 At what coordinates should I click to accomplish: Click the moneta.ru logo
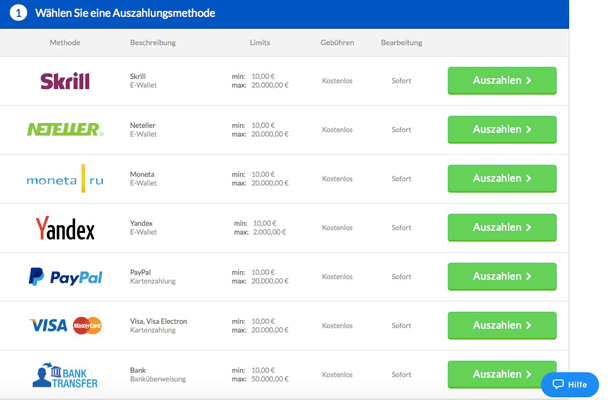(x=65, y=179)
